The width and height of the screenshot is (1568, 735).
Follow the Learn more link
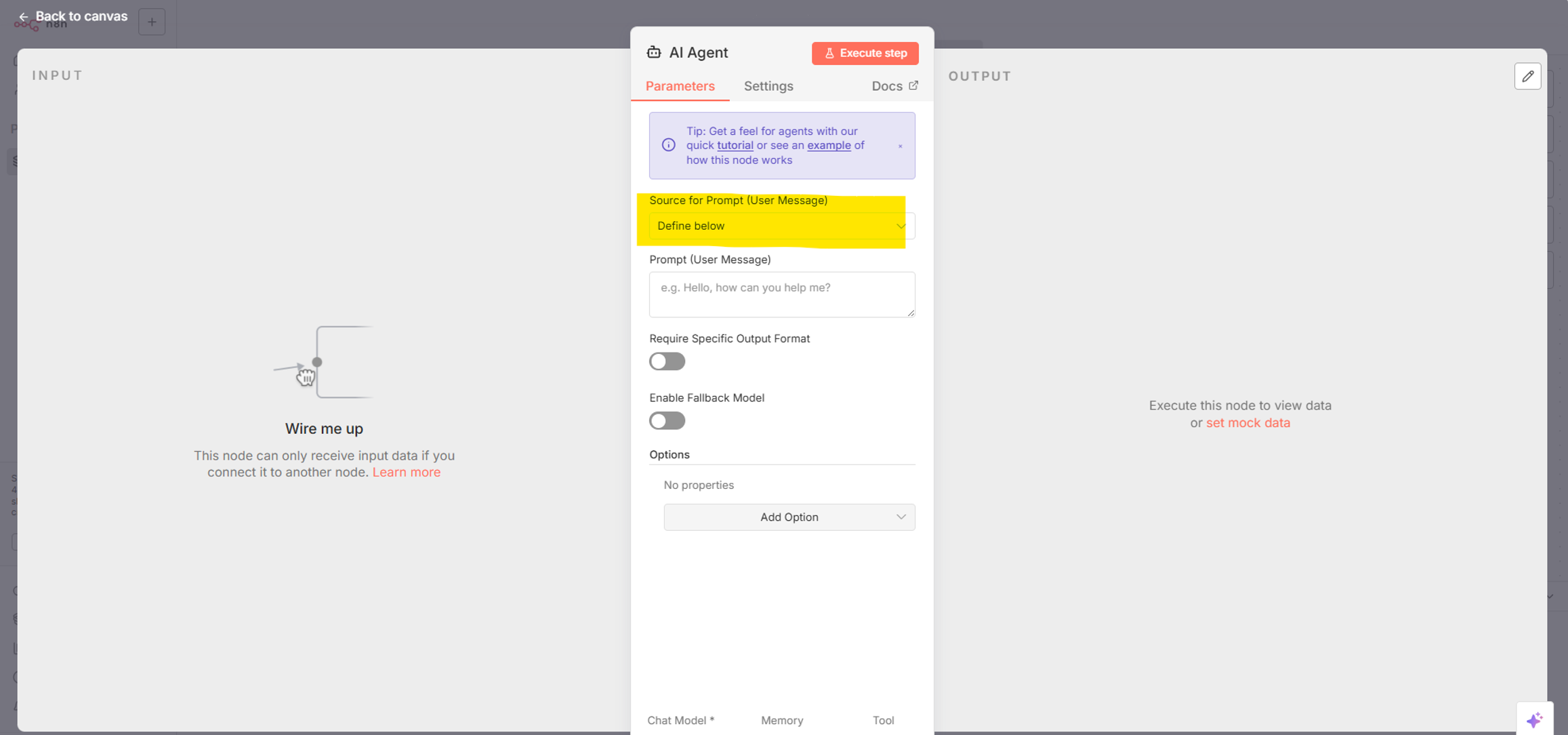click(x=406, y=472)
